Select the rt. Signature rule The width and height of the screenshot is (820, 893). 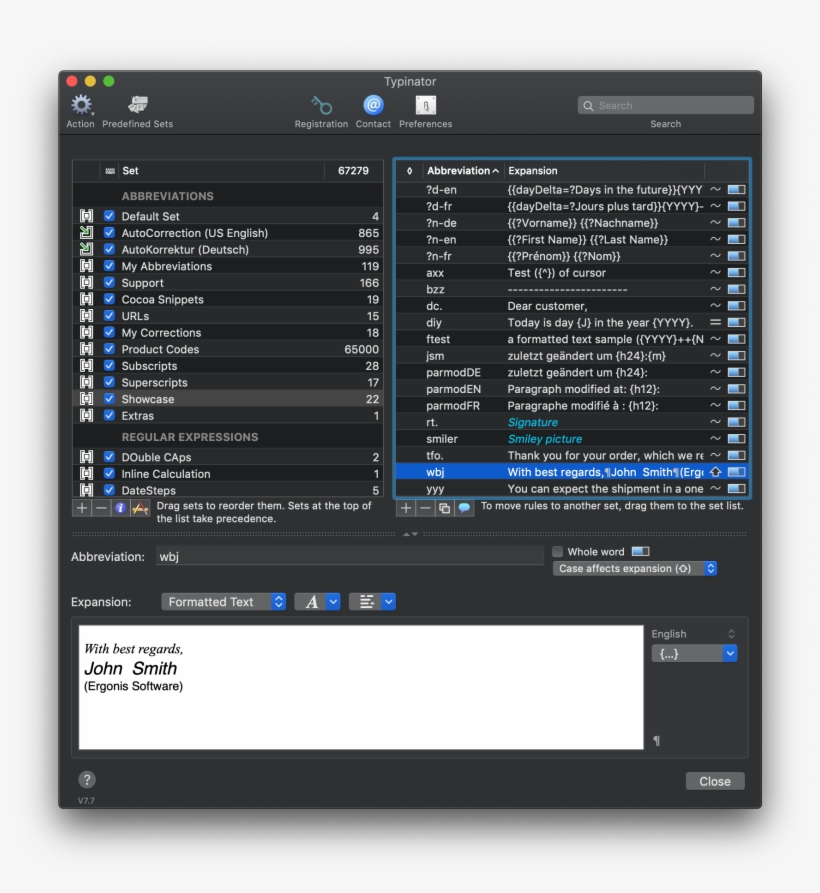(572, 422)
